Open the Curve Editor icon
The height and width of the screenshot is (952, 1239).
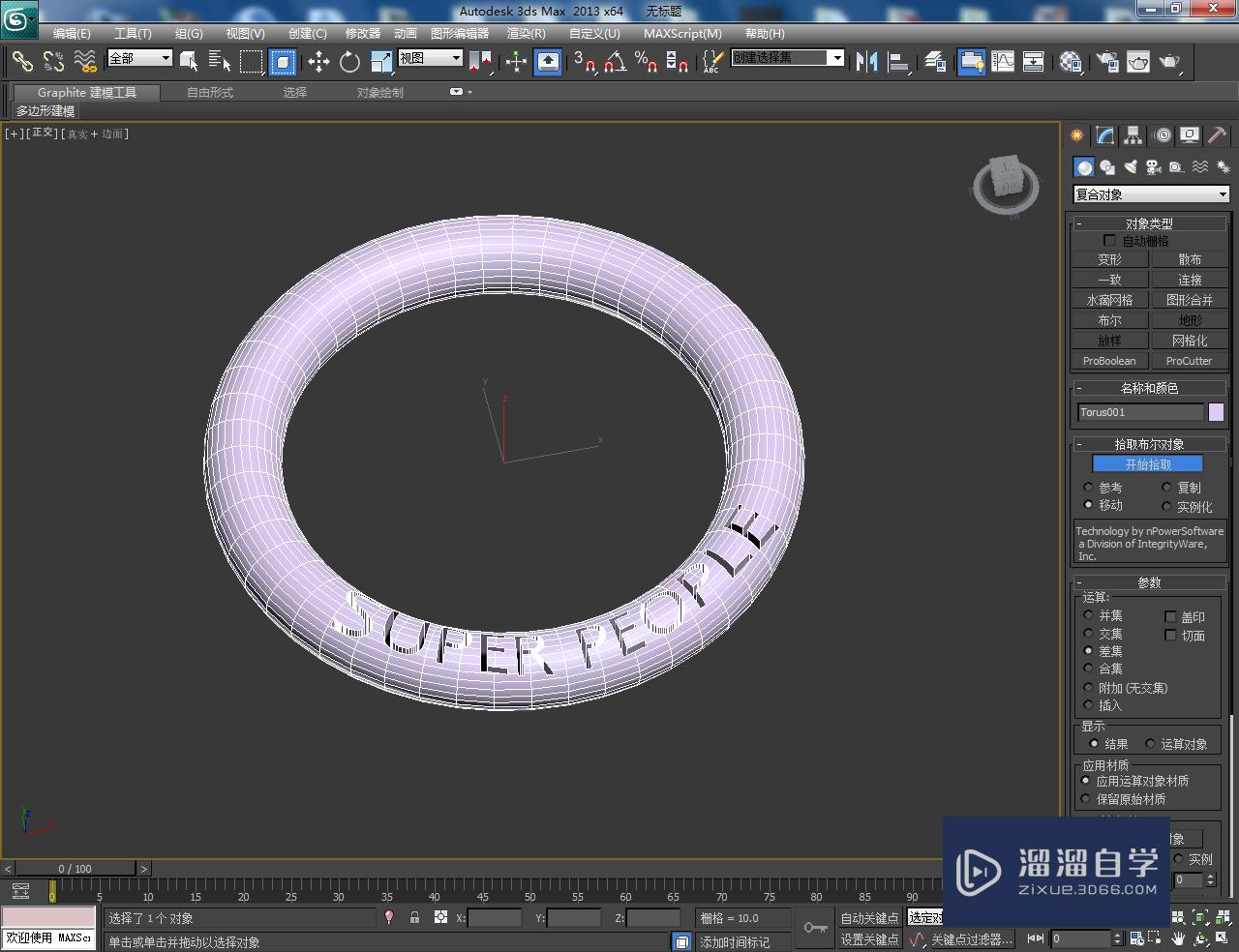(1003, 62)
